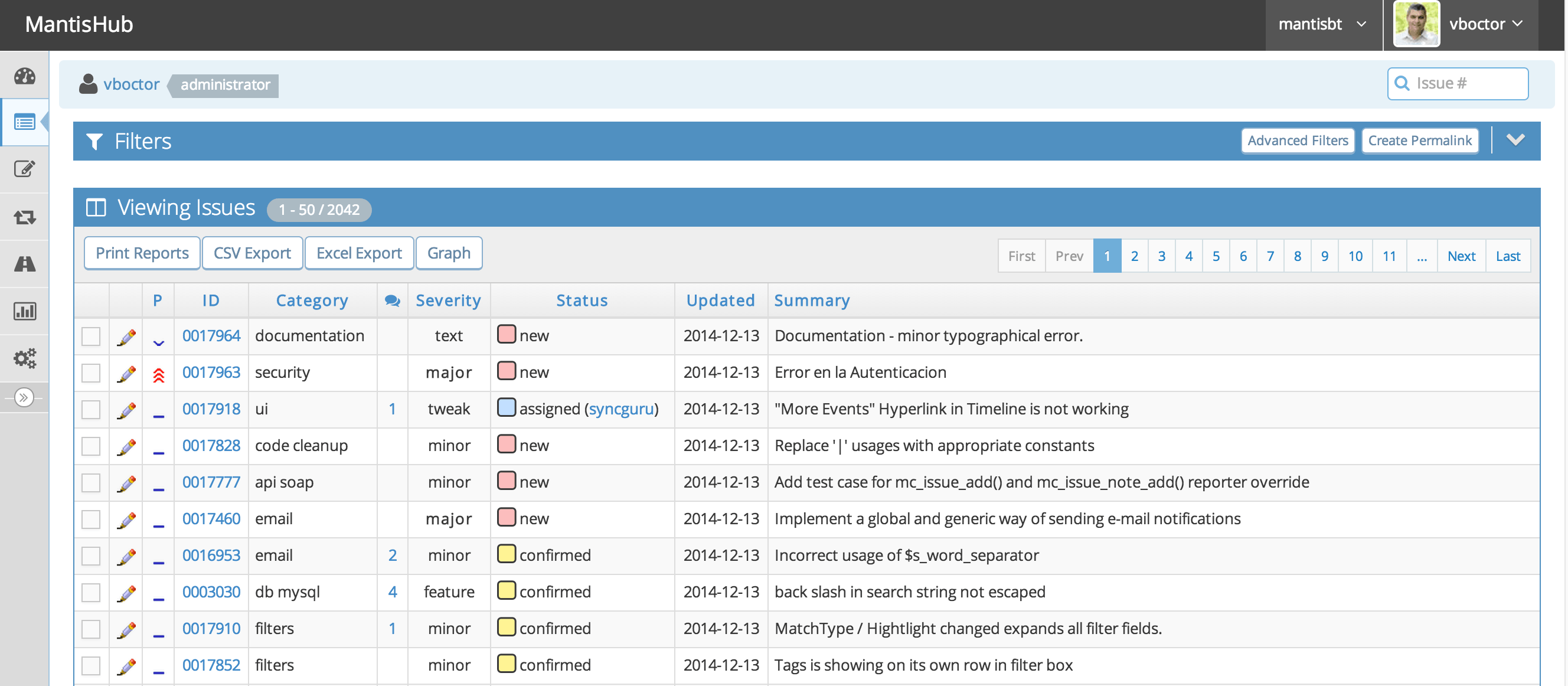This screenshot has height=686, width=1568.
Task: Open issue link 0017777
Action: click(211, 482)
